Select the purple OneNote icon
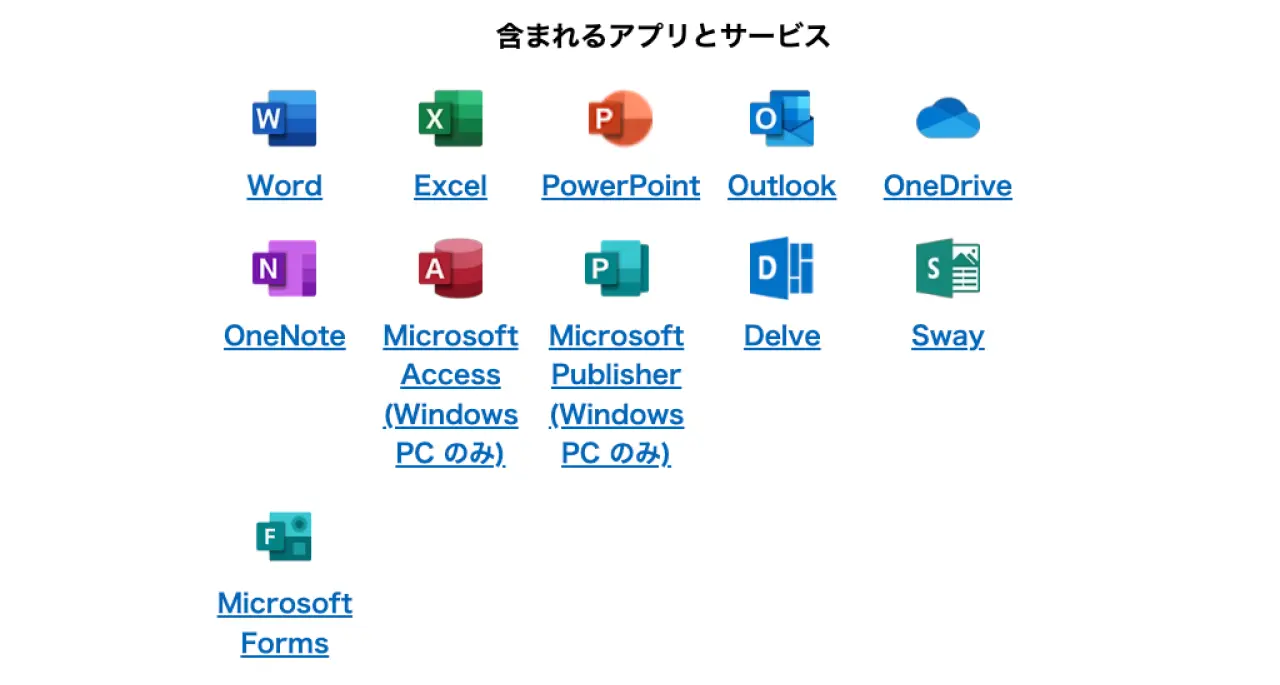Image resolution: width=1280 pixels, height=685 pixels. pos(284,268)
